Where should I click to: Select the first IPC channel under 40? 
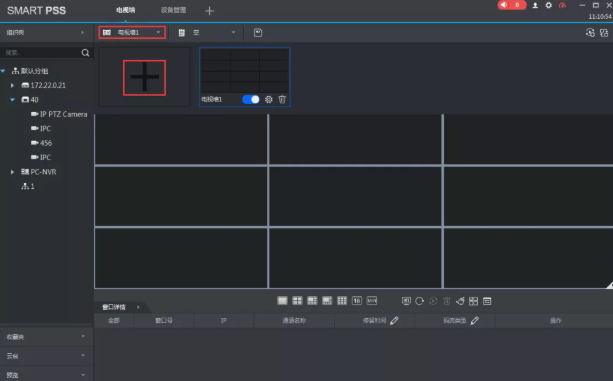click(x=41, y=129)
